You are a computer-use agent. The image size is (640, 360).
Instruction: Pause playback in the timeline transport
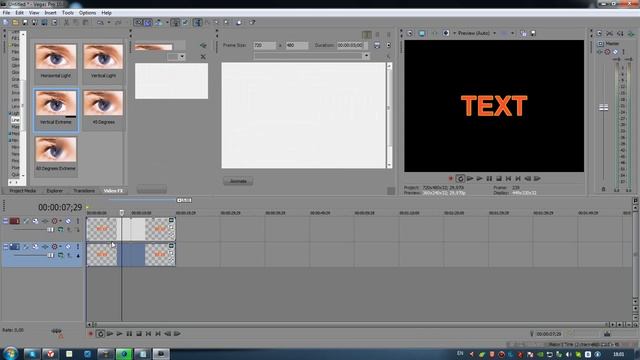pyautogui.click(x=129, y=333)
